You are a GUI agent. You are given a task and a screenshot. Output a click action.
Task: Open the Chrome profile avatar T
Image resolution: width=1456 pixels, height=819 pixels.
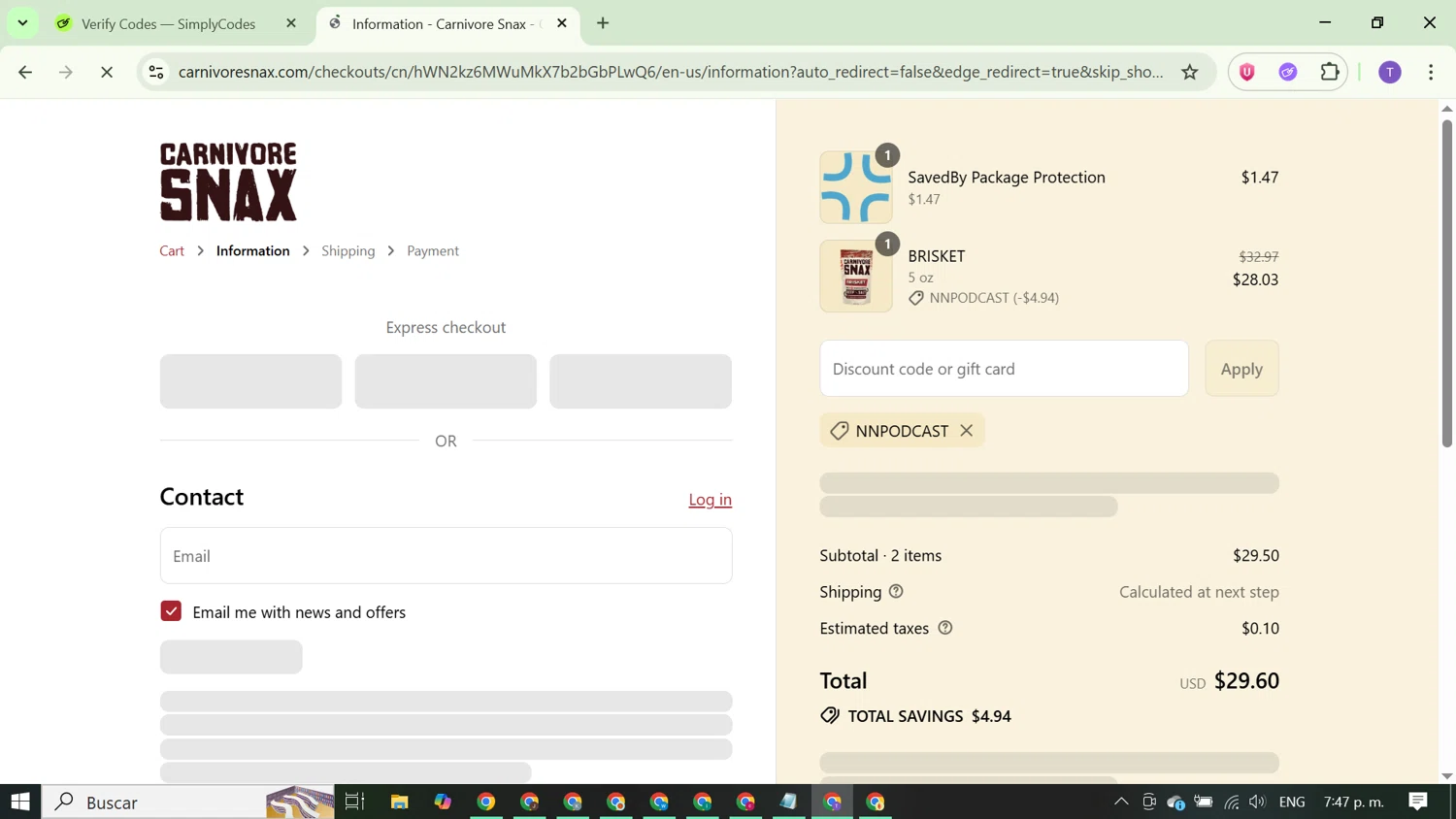coord(1390,72)
